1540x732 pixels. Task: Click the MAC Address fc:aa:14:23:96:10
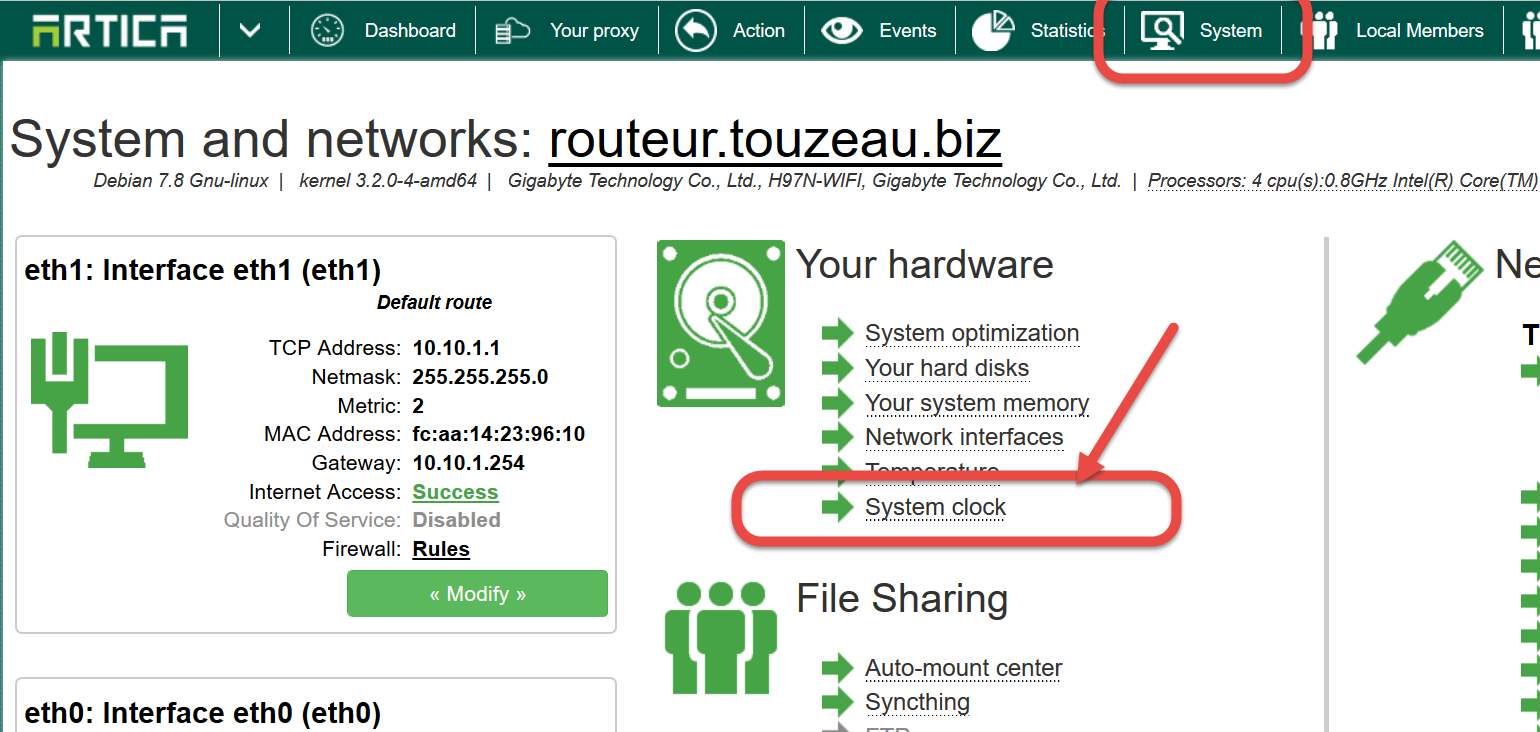click(x=498, y=434)
